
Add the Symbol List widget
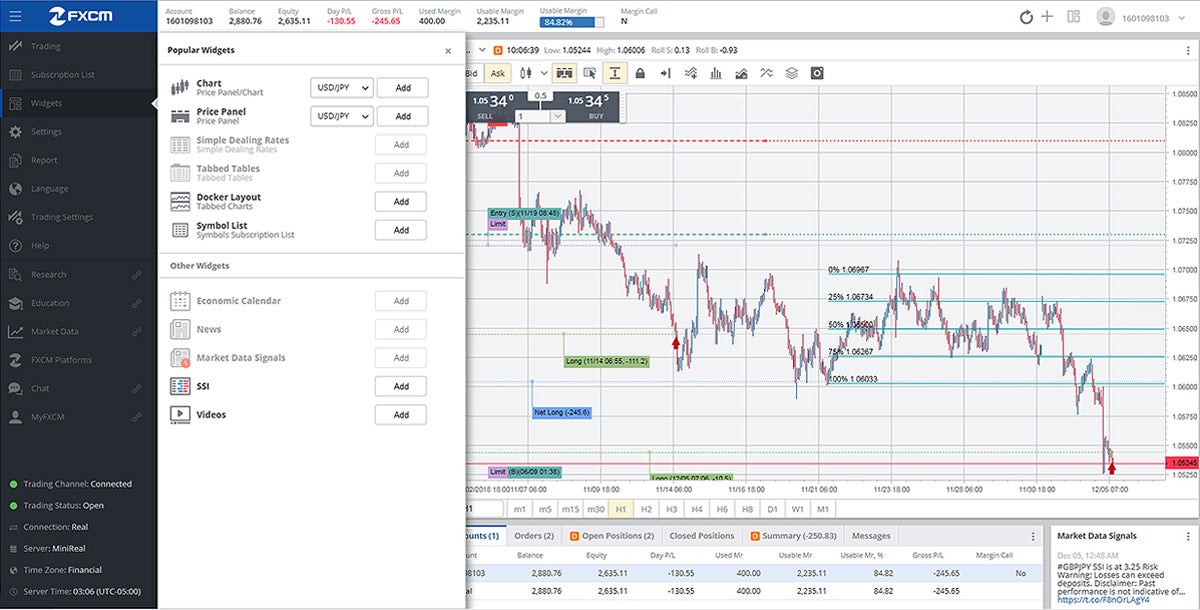(x=401, y=230)
